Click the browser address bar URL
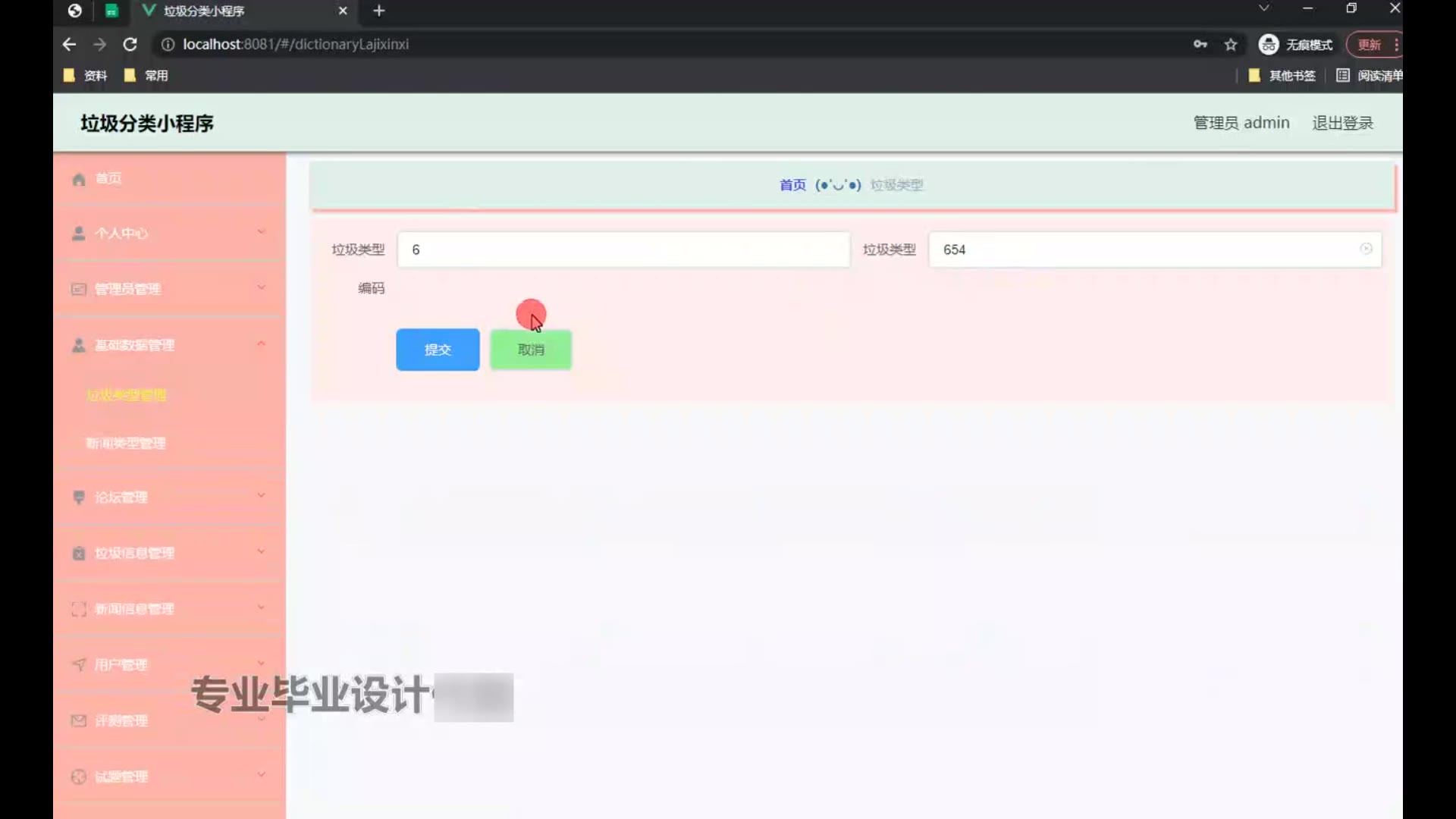The height and width of the screenshot is (819, 1456). tap(296, 44)
